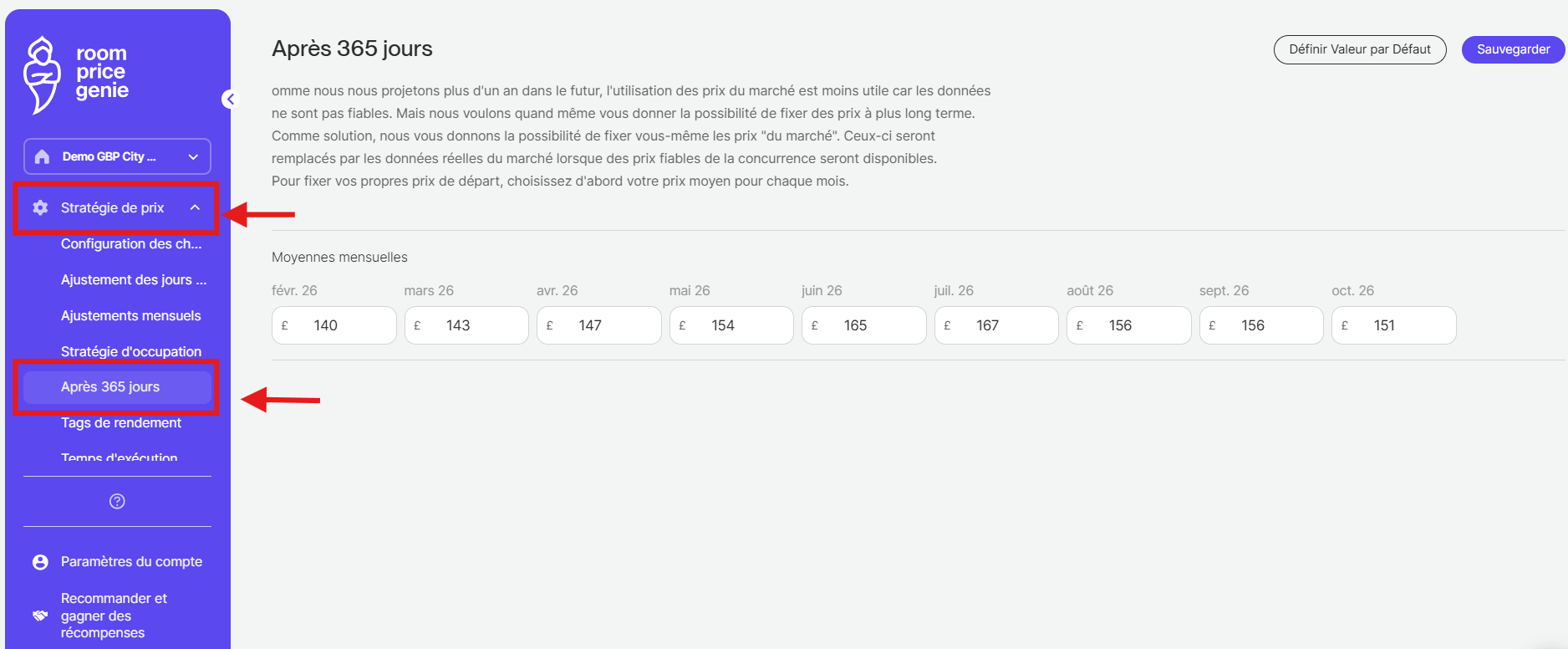
Task: Open the Demo GBP City property dropdown
Action: [193, 156]
